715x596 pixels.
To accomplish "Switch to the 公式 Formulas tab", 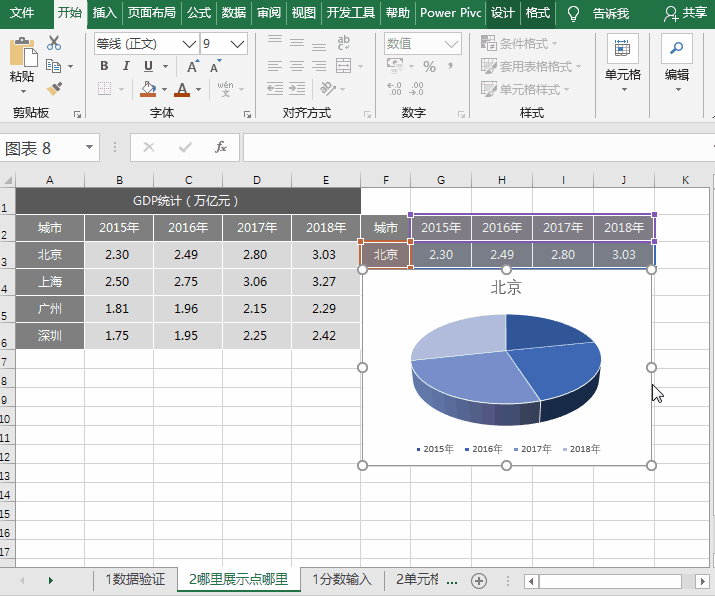I will click(x=199, y=13).
